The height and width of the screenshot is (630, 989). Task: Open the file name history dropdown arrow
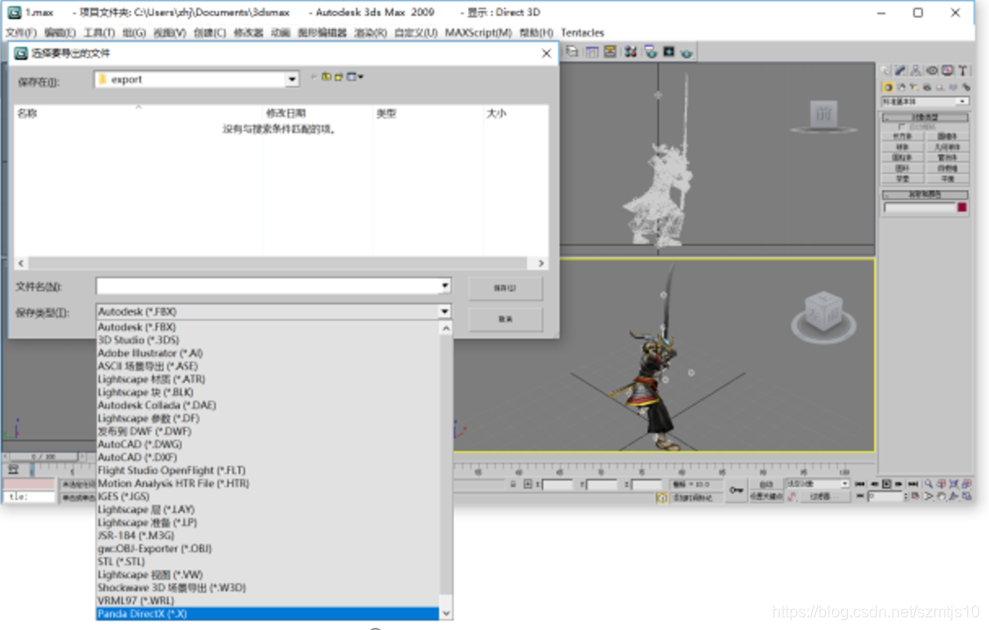point(445,286)
